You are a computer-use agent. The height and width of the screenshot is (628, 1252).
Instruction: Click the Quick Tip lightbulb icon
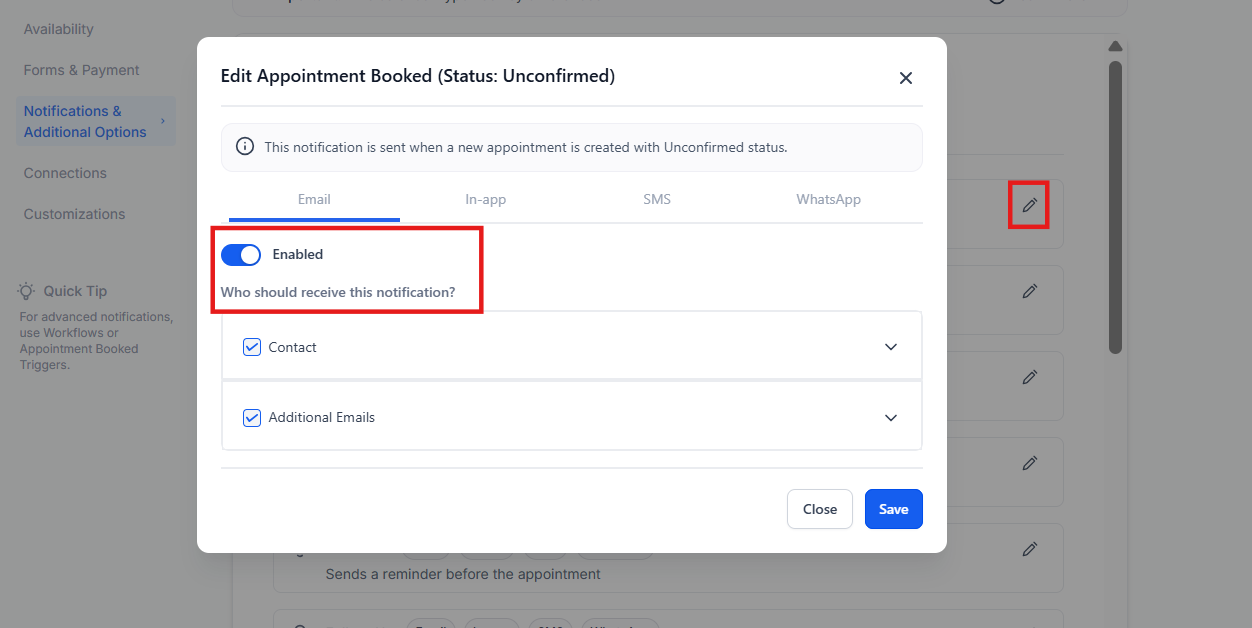click(27, 291)
